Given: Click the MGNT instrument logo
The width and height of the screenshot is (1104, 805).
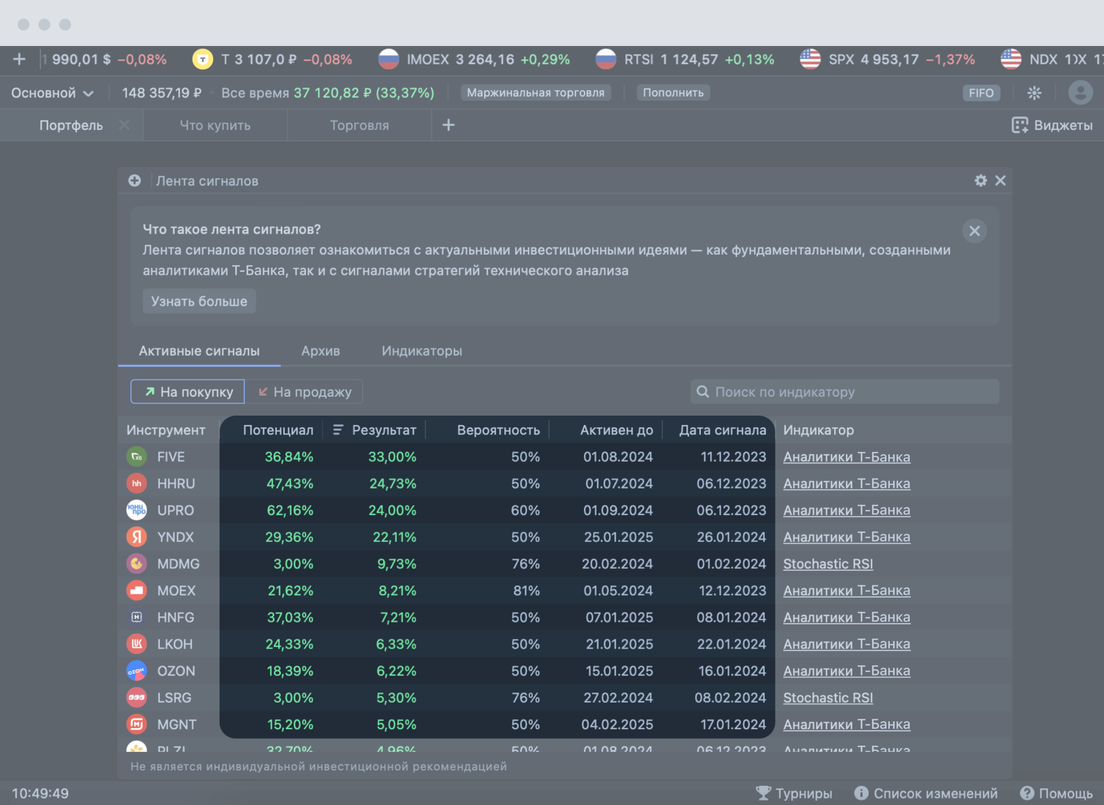Looking at the screenshot, I should [x=137, y=725].
